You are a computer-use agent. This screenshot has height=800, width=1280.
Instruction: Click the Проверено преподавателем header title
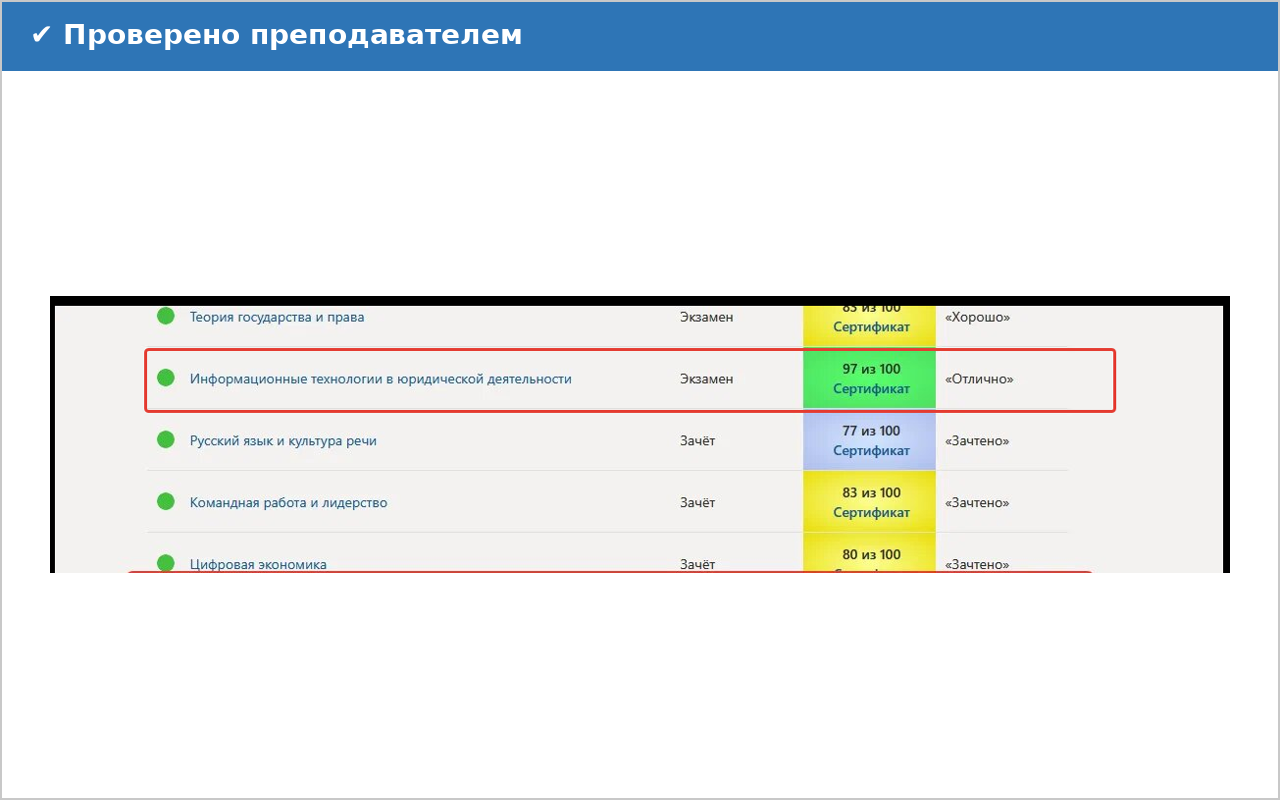click(x=292, y=35)
